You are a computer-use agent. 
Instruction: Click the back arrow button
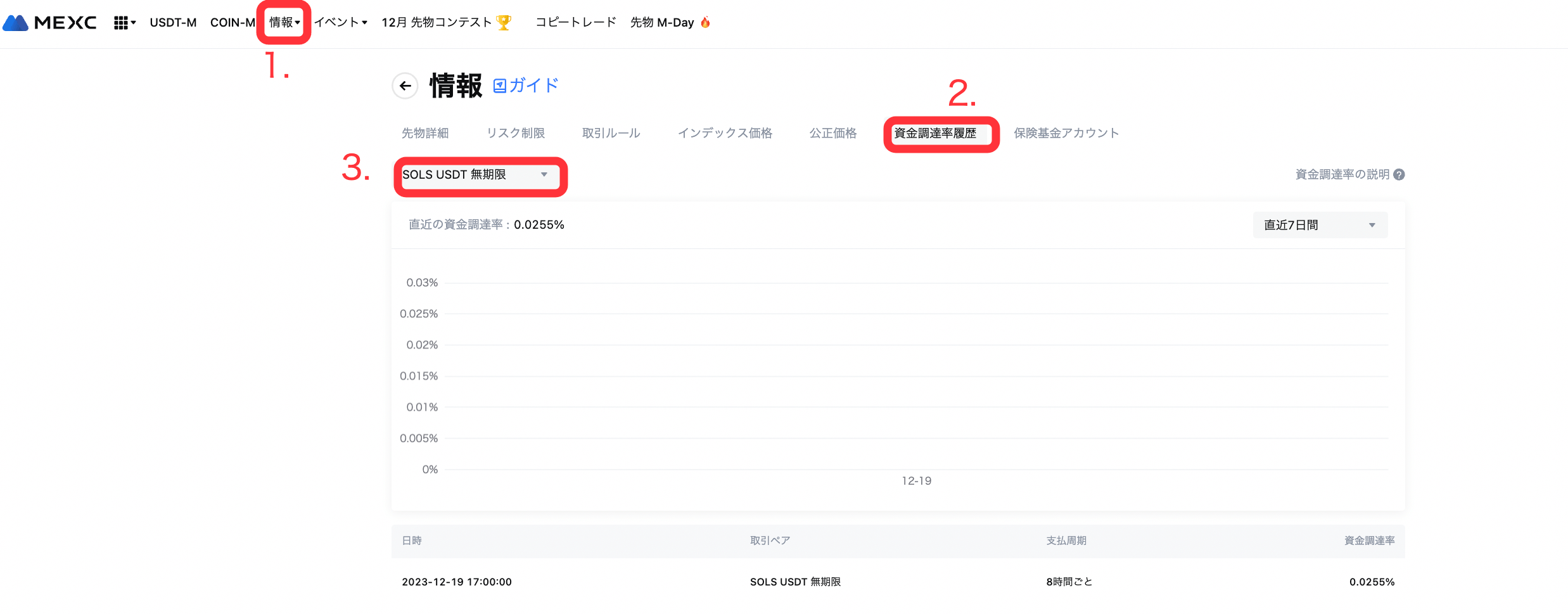[405, 86]
